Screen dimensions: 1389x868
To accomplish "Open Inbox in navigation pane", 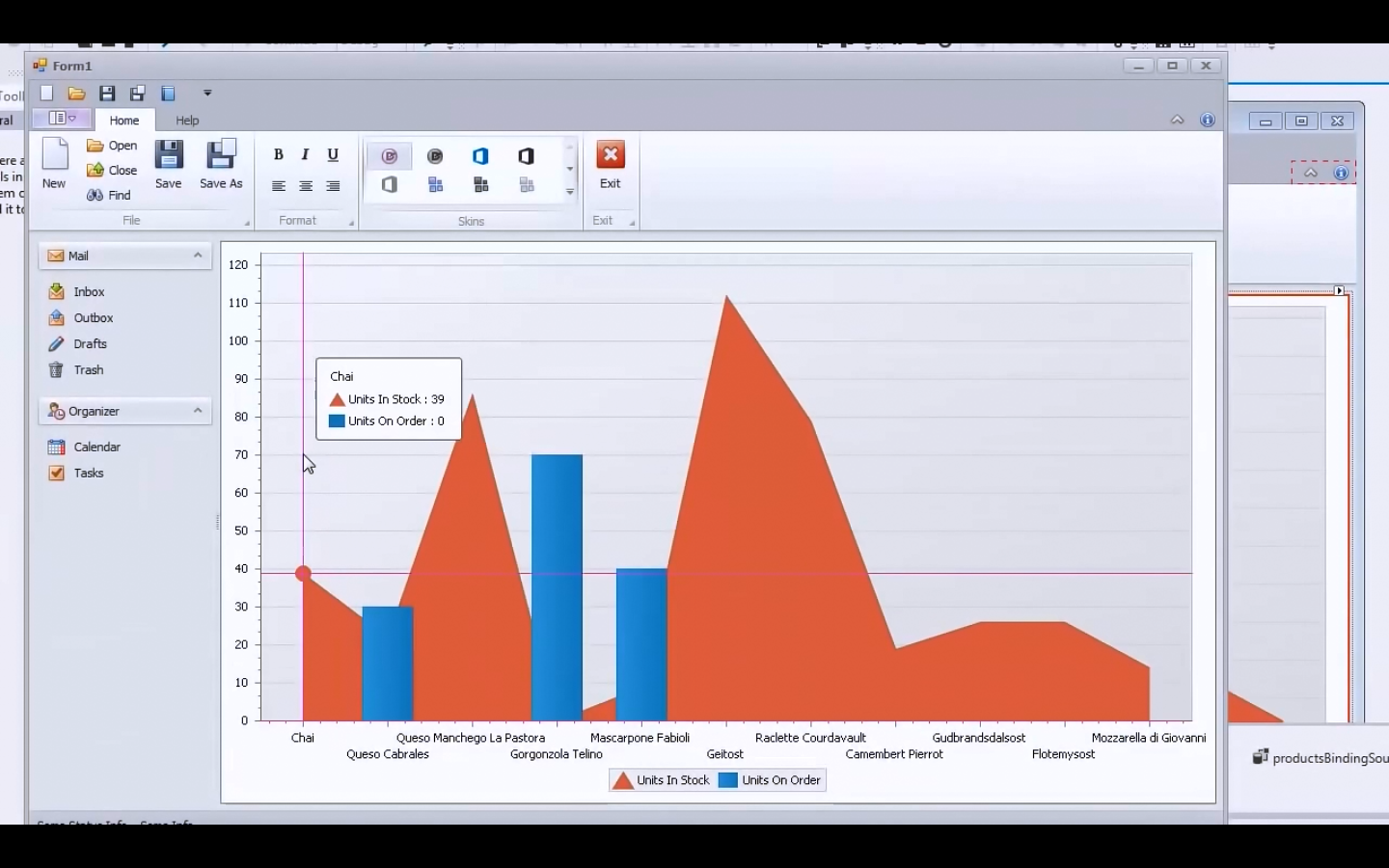I will [x=76, y=291].
